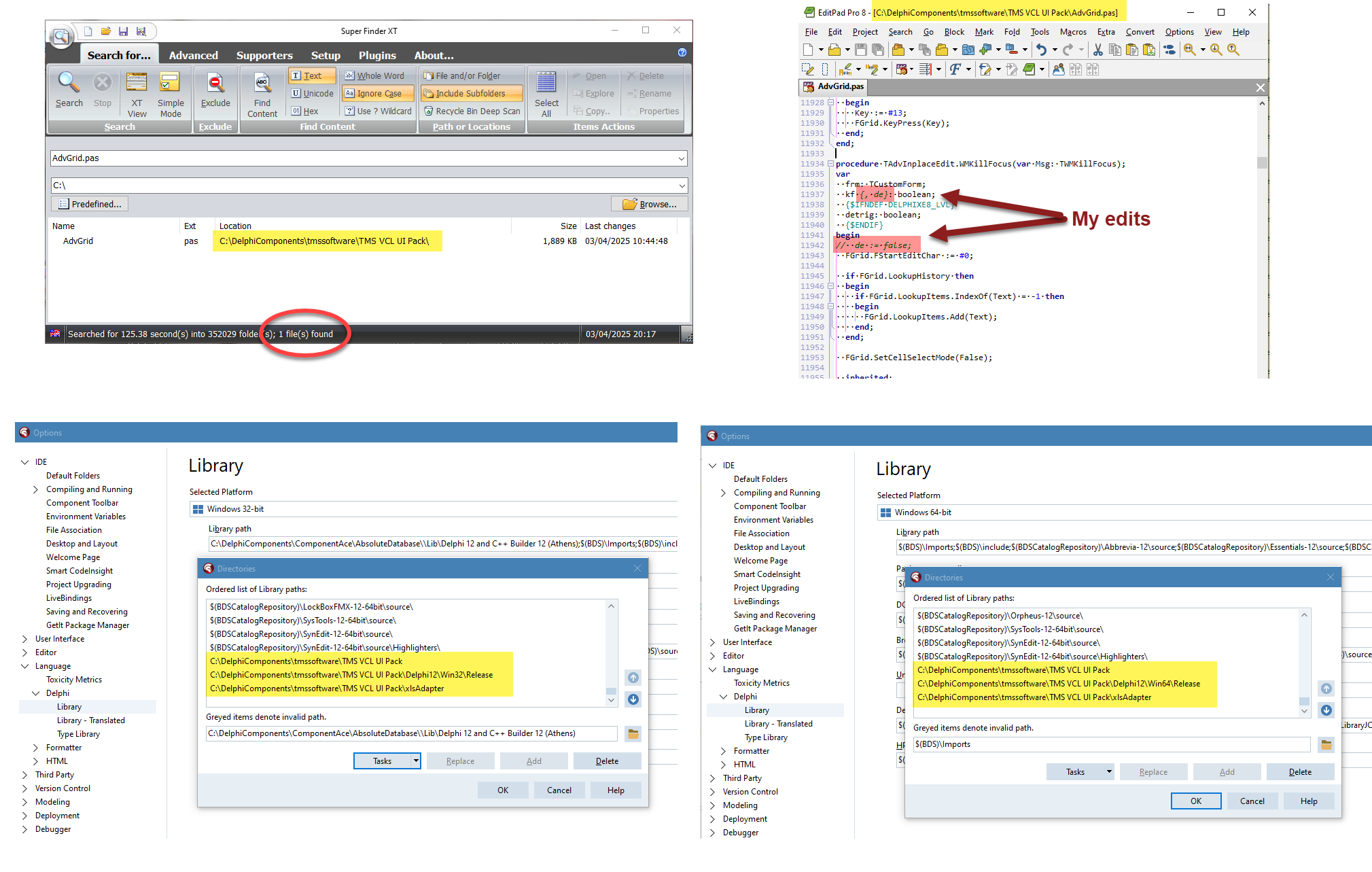Viewport: 1372px width, 872px height.
Task: Click the Select All items icon
Action: point(546,94)
